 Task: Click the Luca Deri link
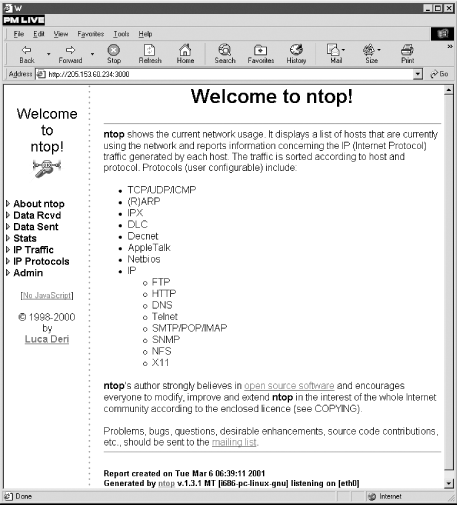pyautogui.click(x=47, y=339)
